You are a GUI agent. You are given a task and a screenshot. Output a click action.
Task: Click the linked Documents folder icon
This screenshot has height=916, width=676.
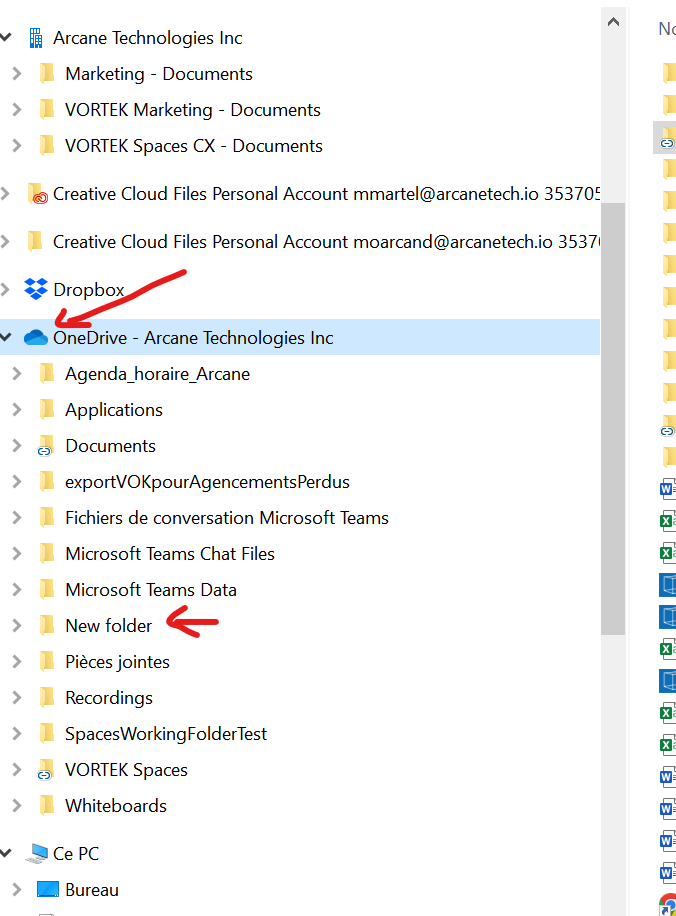click(x=46, y=446)
